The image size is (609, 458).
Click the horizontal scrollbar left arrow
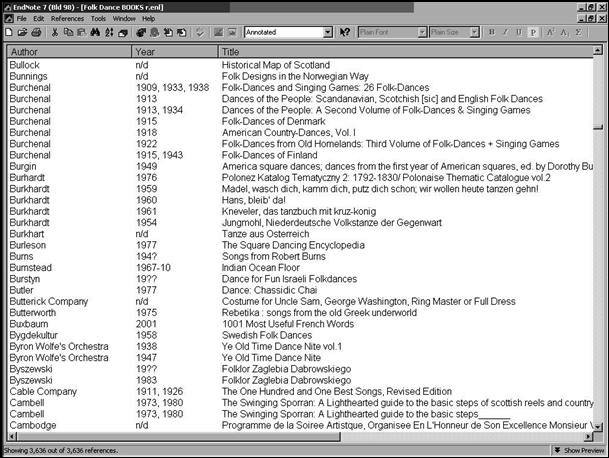click(12, 437)
